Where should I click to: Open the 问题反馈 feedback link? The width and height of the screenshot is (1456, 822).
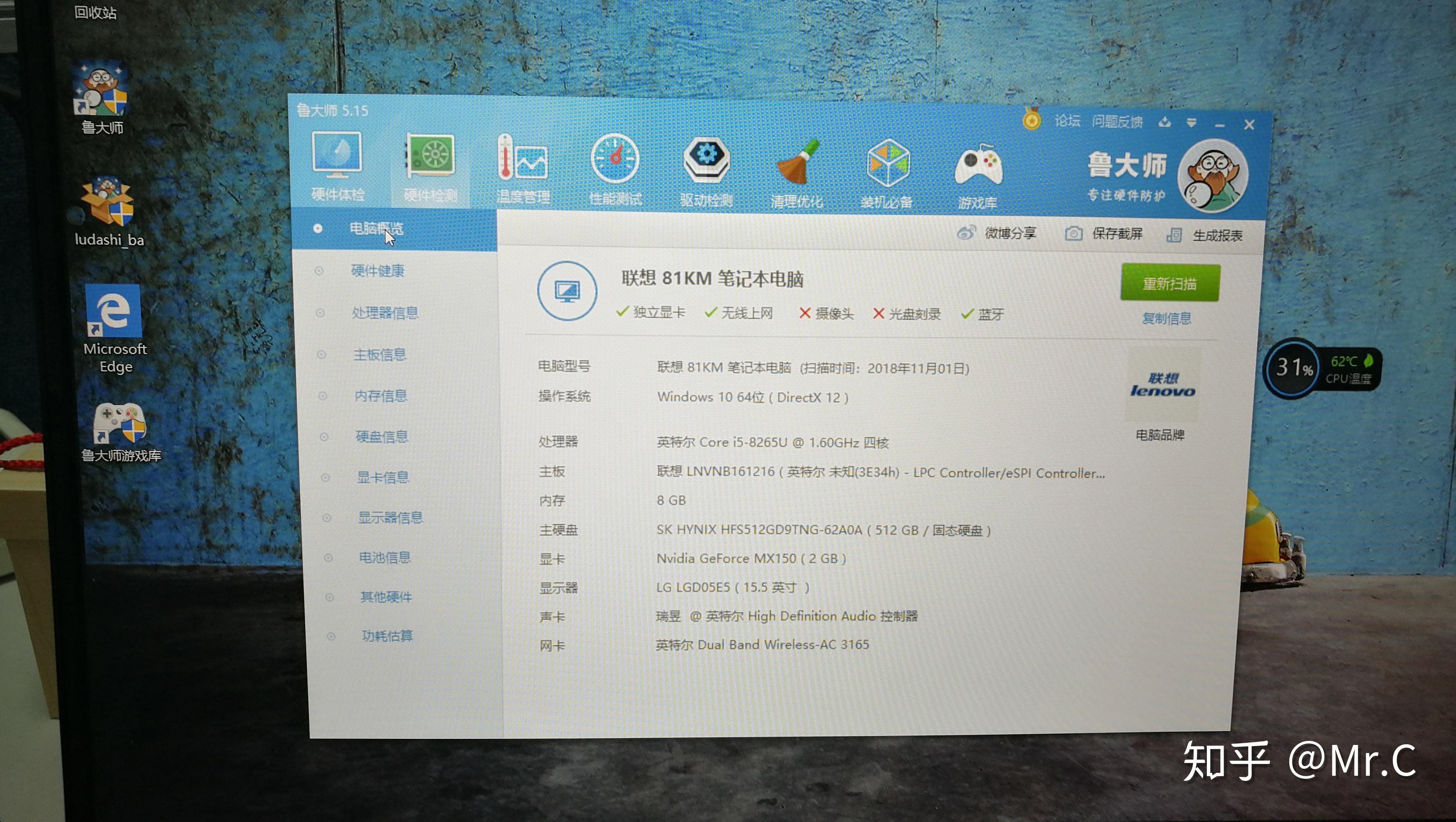click(x=1117, y=121)
